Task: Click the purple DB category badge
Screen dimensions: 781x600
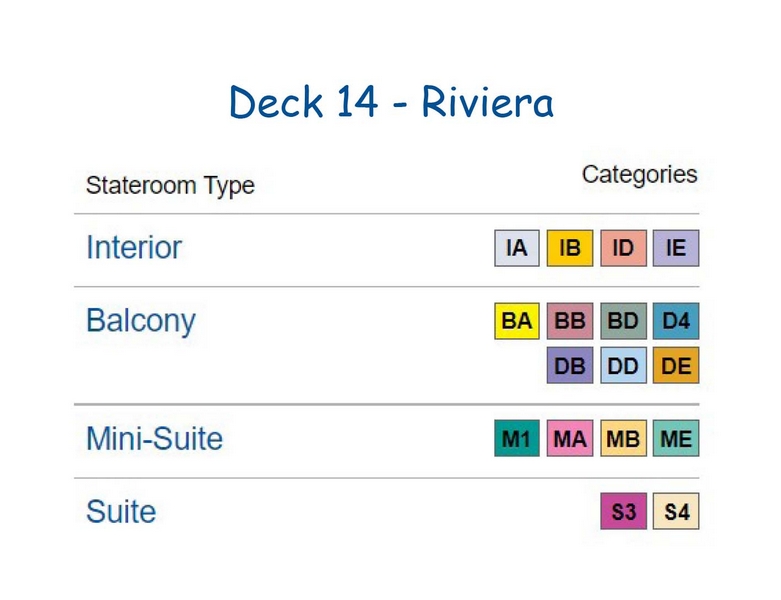Action: pyautogui.click(x=570, y=365)
